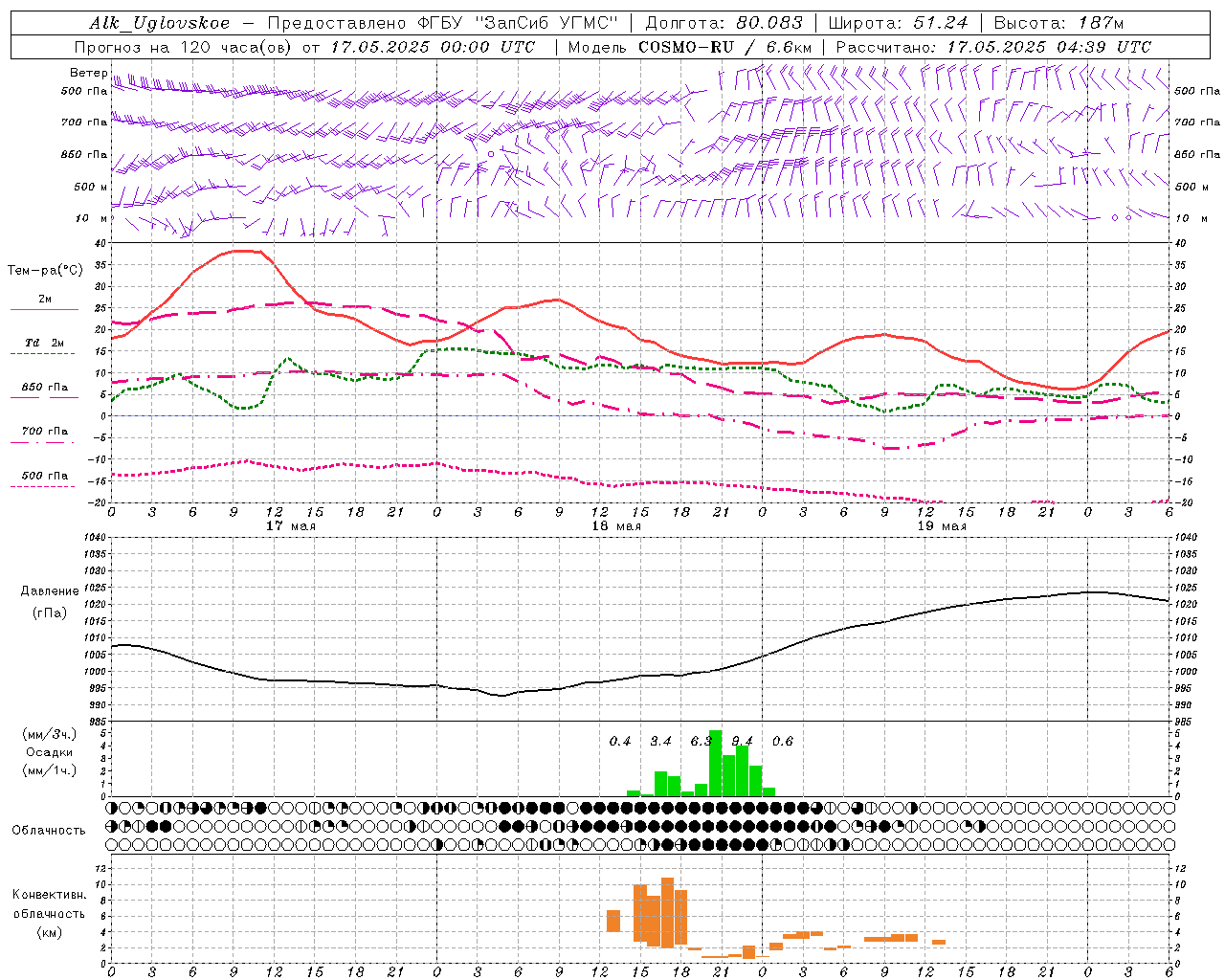Click the left 700 гПа wind level label

pyautogui.click(x=84, y=122)
